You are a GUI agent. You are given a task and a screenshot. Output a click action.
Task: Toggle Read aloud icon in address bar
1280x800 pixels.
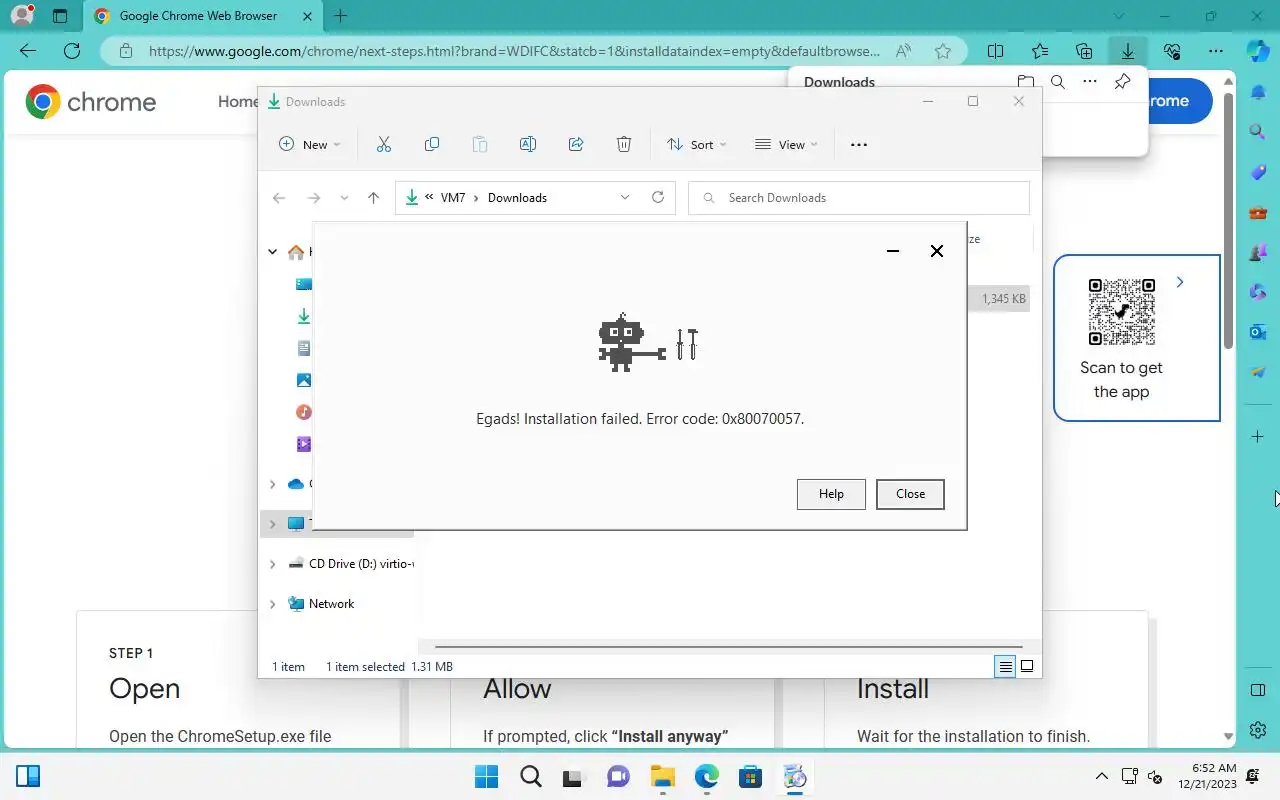(903, 51)
